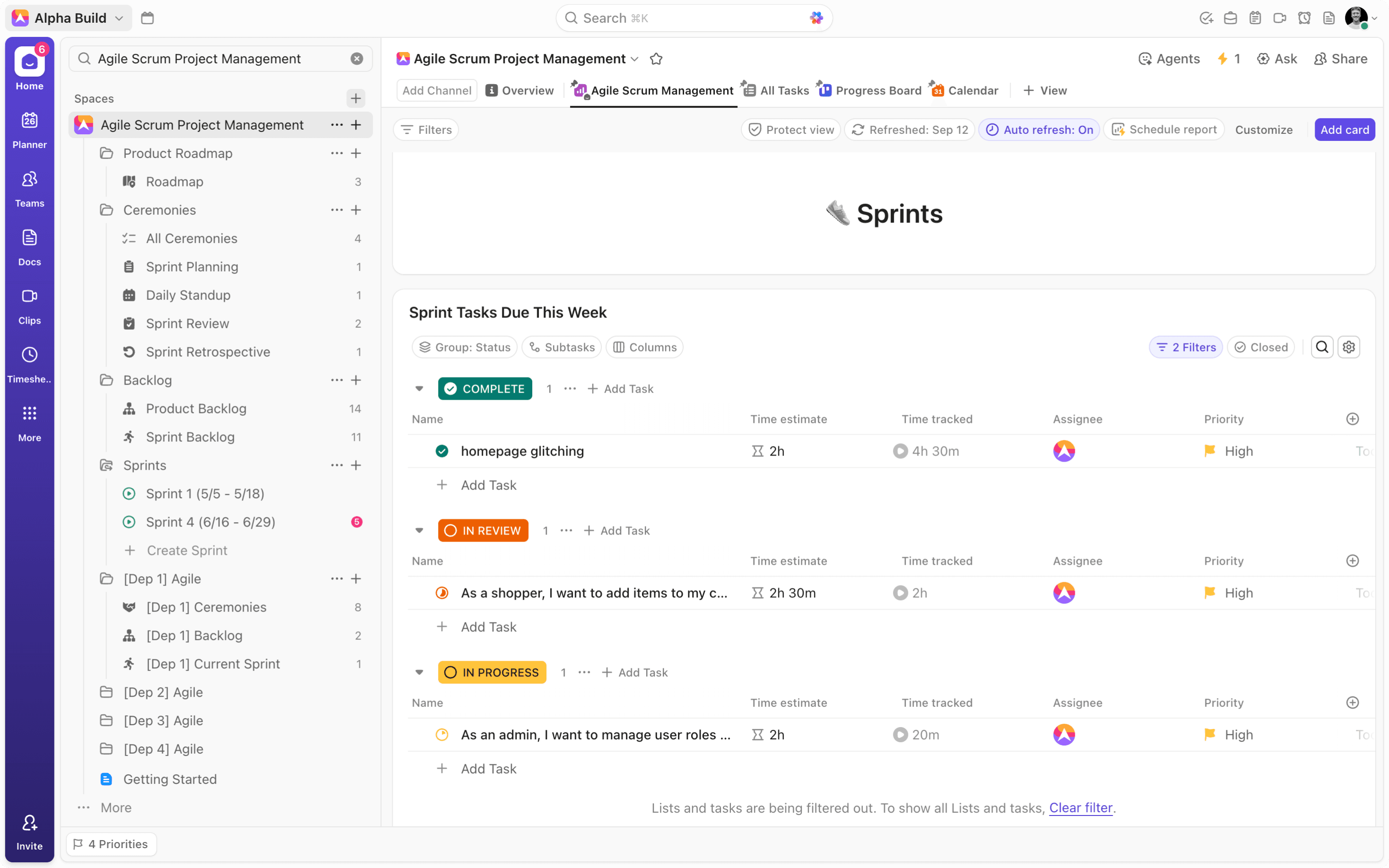Toggle the Closed tasks filter
This screenshot has height=868, width=1389.
(x=1261, y=347)
